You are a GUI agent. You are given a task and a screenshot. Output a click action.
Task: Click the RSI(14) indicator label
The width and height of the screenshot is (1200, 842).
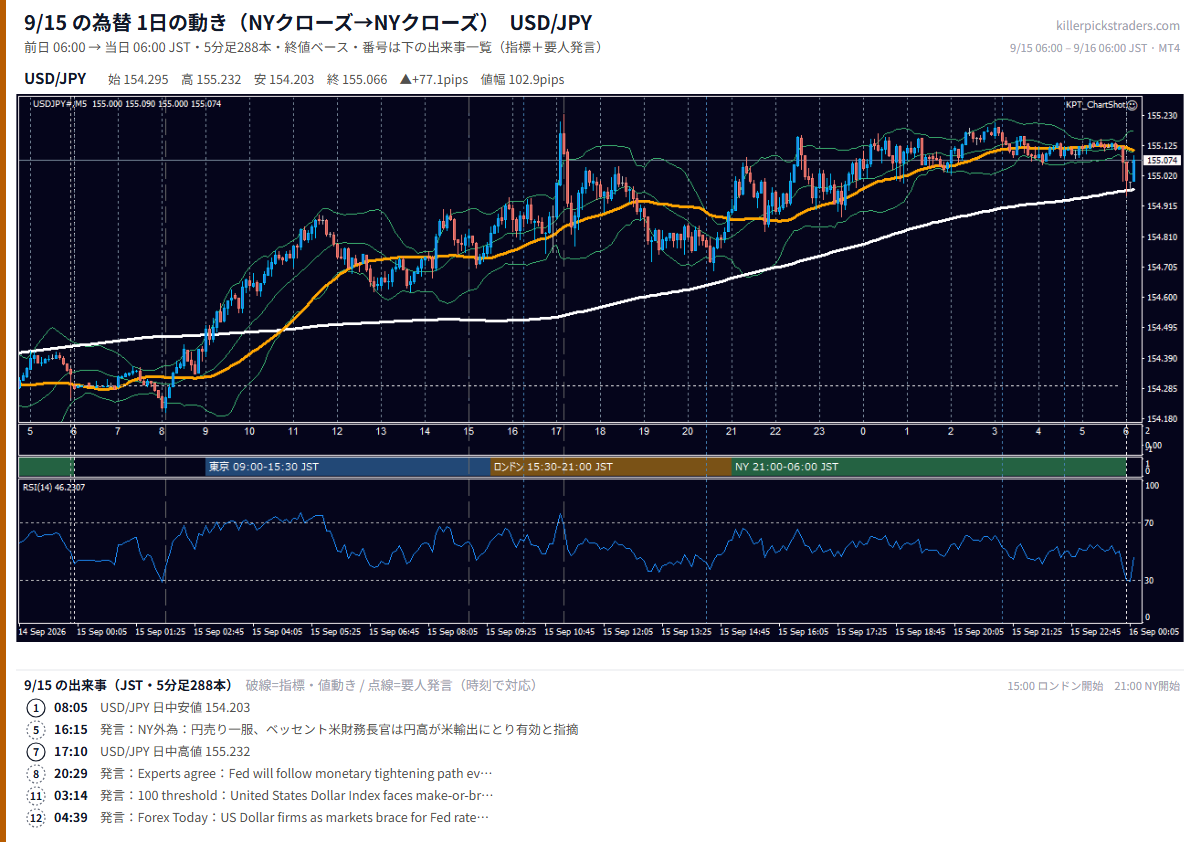(54, 487)
